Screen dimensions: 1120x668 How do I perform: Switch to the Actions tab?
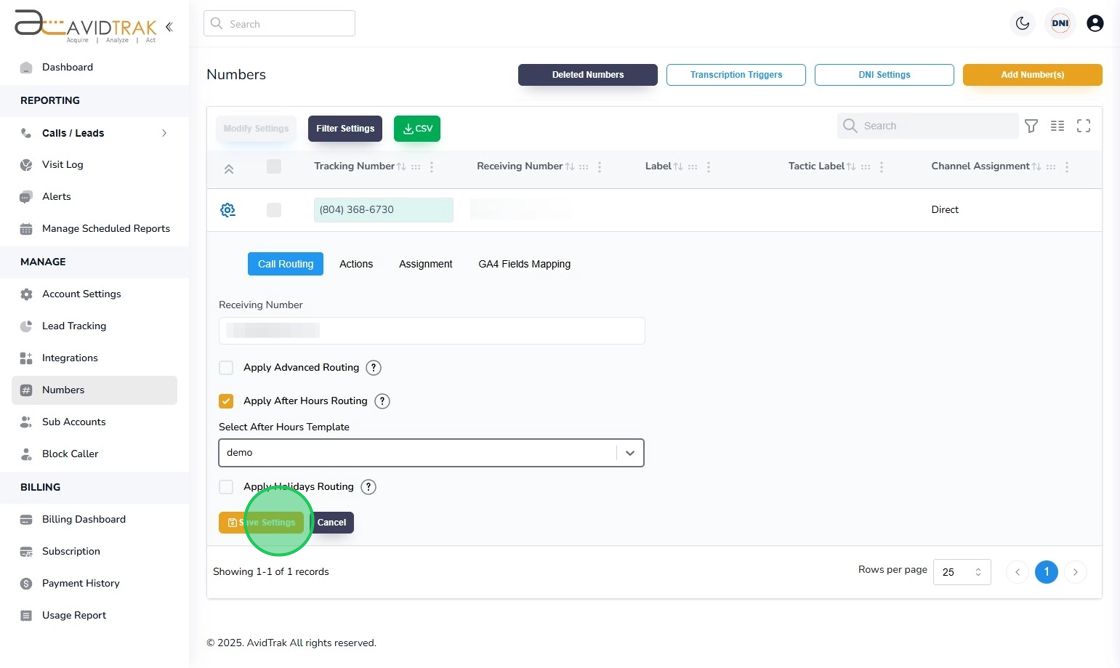point(356,264)
